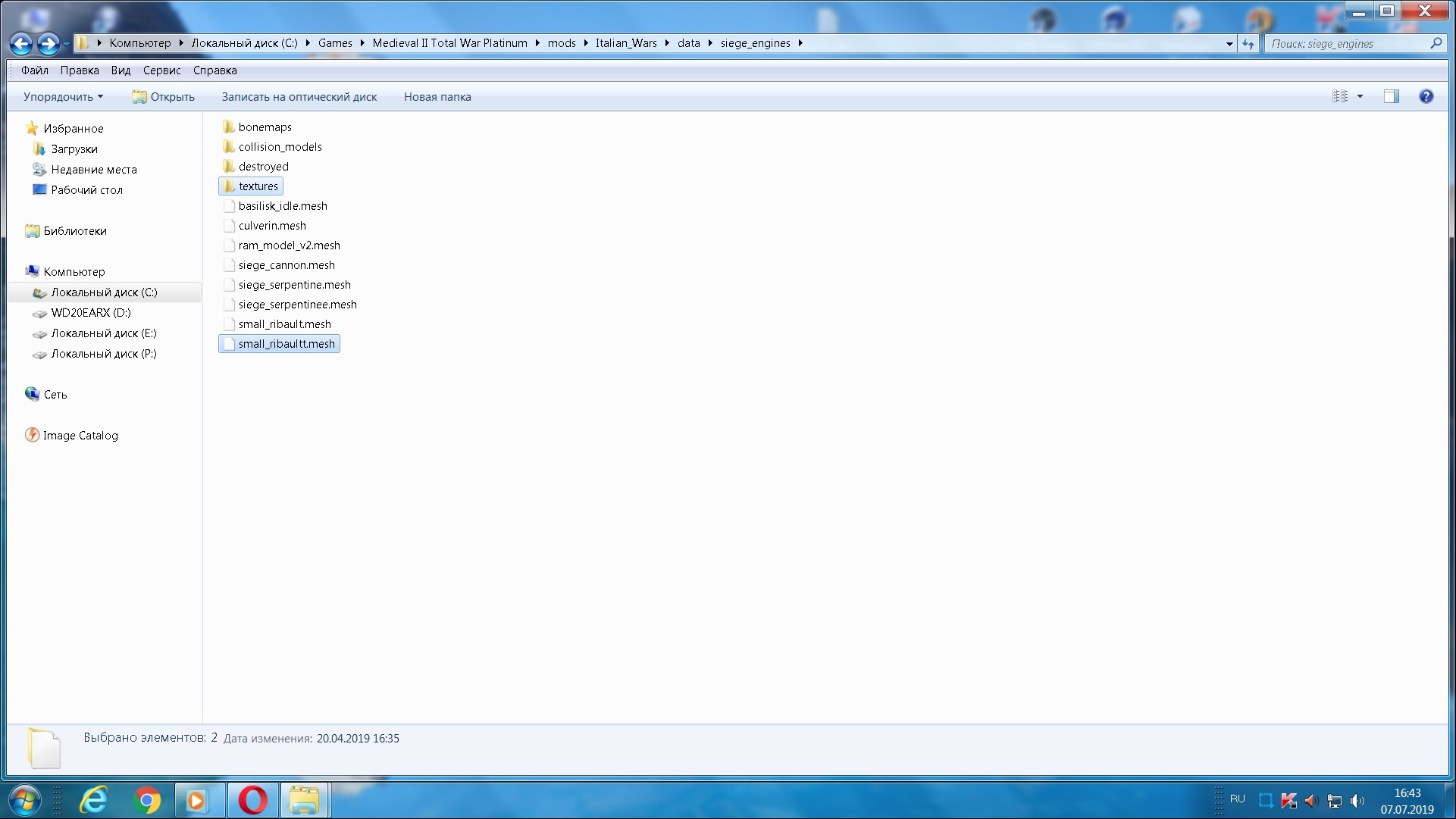1456x819 pixels.
Task: Open the address bar history dropdown arrow
Action: click(1229, 44)
